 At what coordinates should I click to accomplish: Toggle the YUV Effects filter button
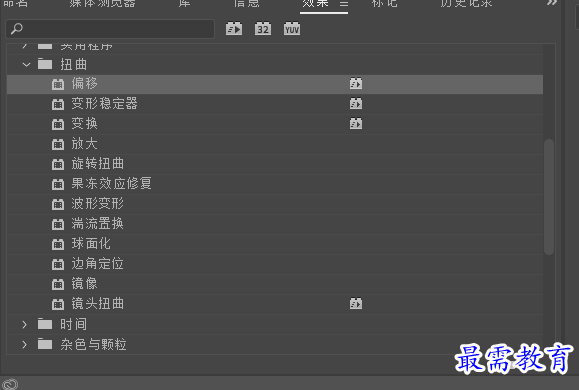pos(292,29)
